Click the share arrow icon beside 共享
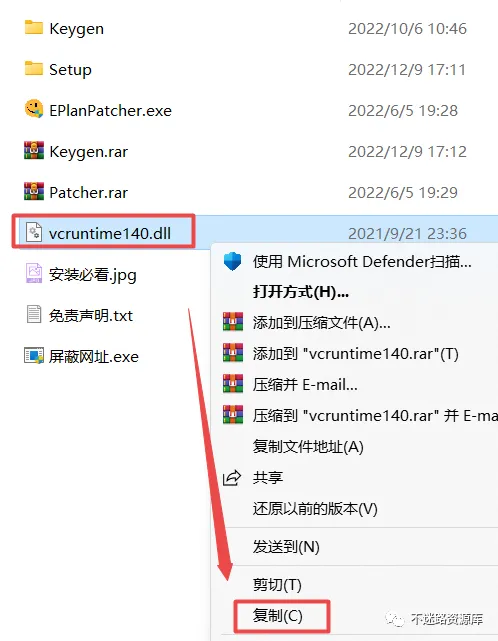498x641 pixels. [232, 477]
